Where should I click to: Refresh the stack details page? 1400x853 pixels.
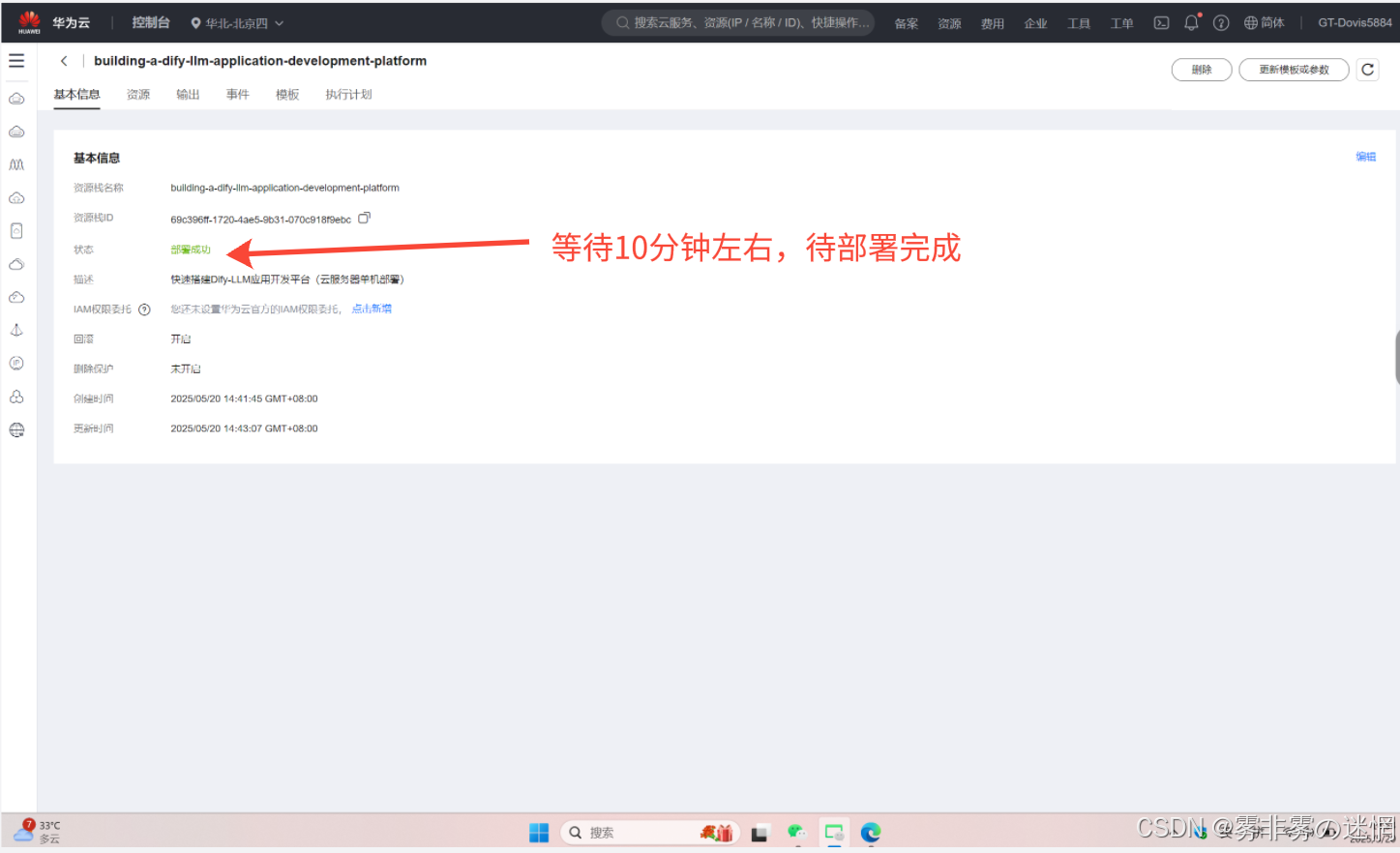point(1367,70)
